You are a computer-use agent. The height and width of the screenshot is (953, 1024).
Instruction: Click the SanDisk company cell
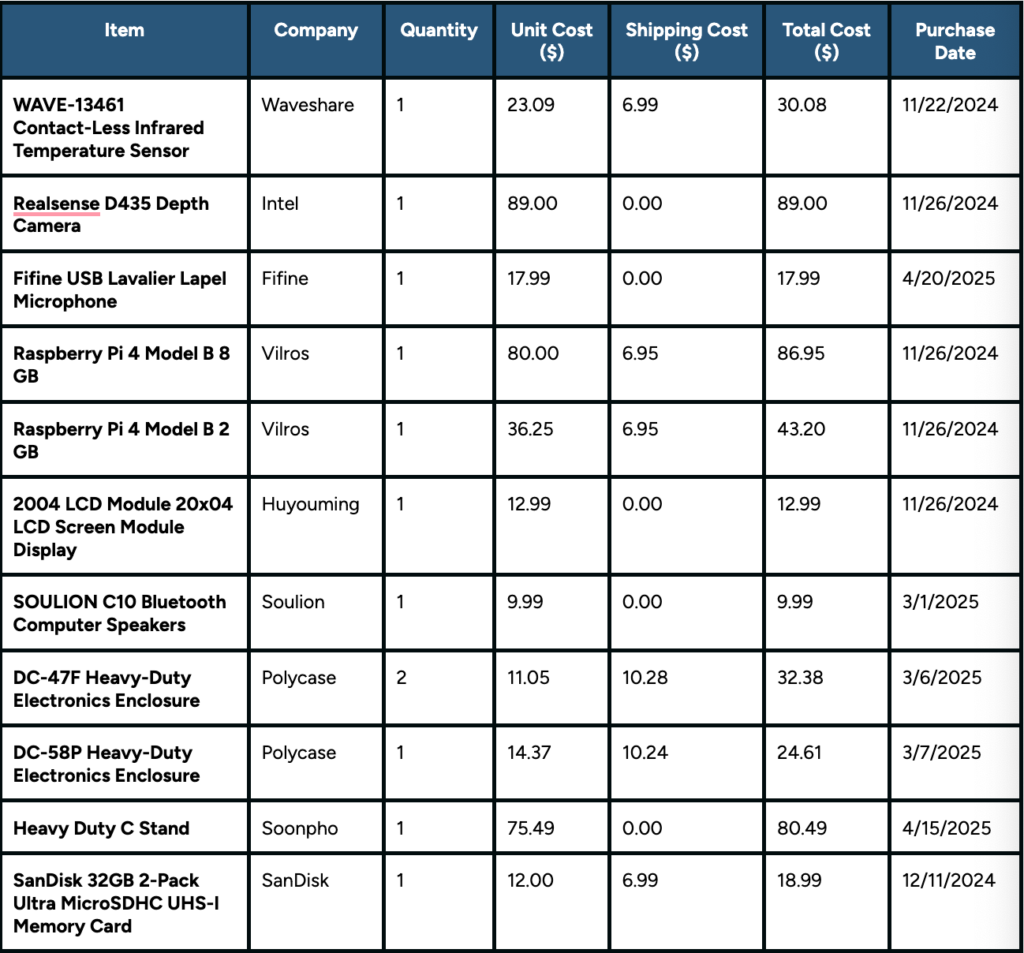pos(316,902)
